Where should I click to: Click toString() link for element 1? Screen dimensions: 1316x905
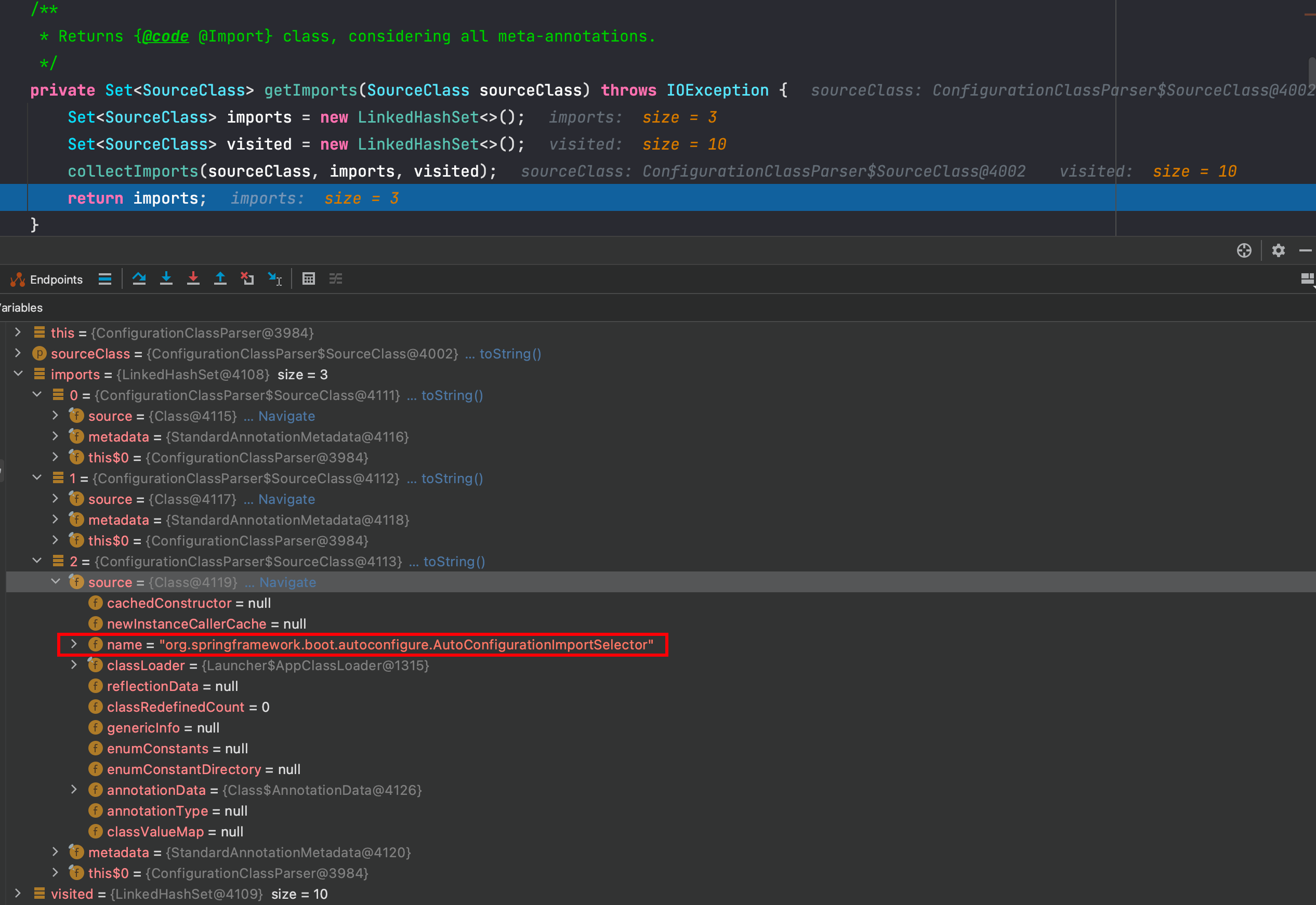pyautogui.click(x=452, y=478)
